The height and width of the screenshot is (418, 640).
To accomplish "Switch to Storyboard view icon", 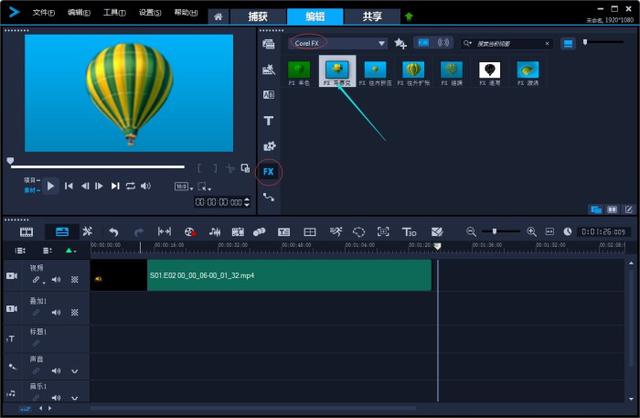I will click(x=27, y=232).
